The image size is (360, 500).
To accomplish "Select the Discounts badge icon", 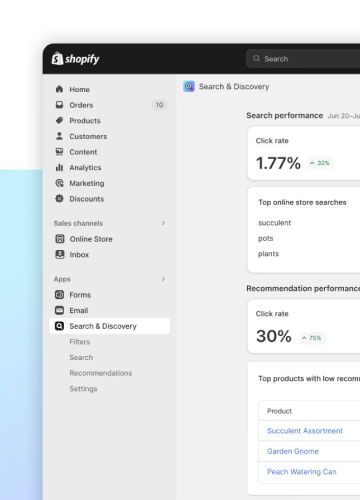I will [59, 199].
